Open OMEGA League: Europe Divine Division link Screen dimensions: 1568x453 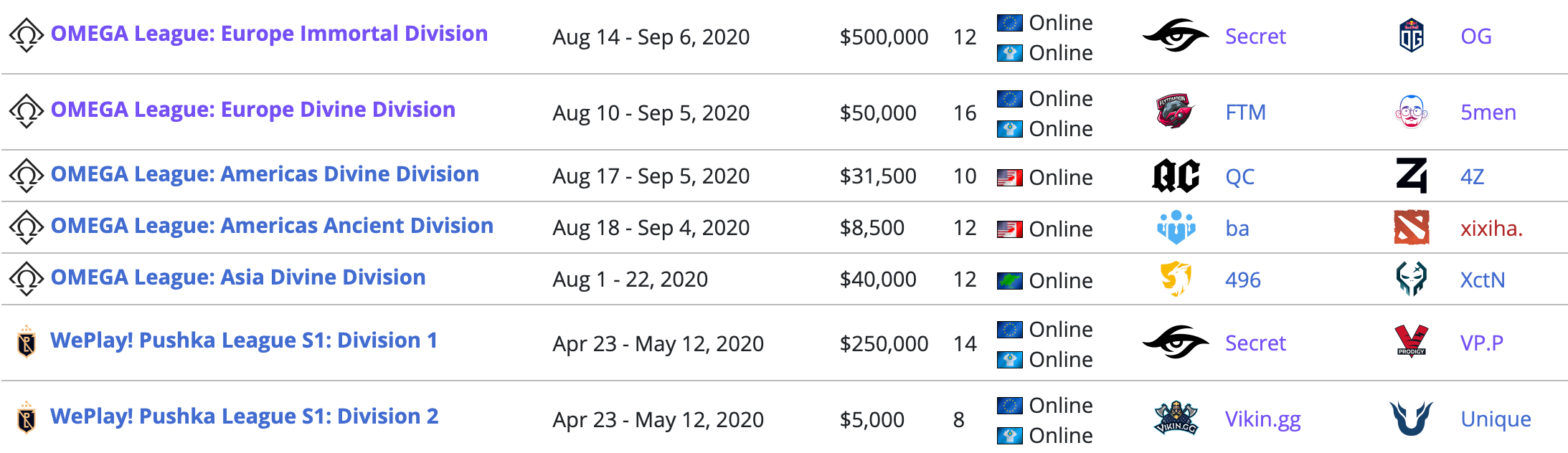pyautogui.click(x=252, y=110)
